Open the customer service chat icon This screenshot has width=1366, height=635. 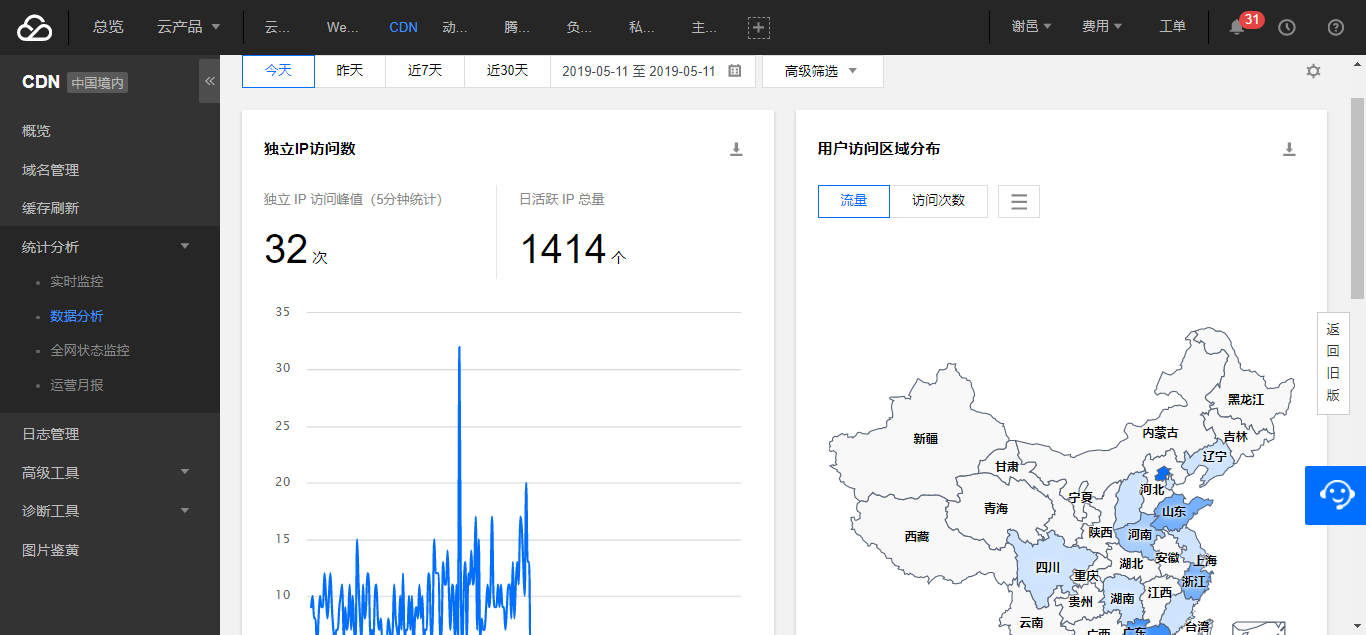(x=1336, y=495)
